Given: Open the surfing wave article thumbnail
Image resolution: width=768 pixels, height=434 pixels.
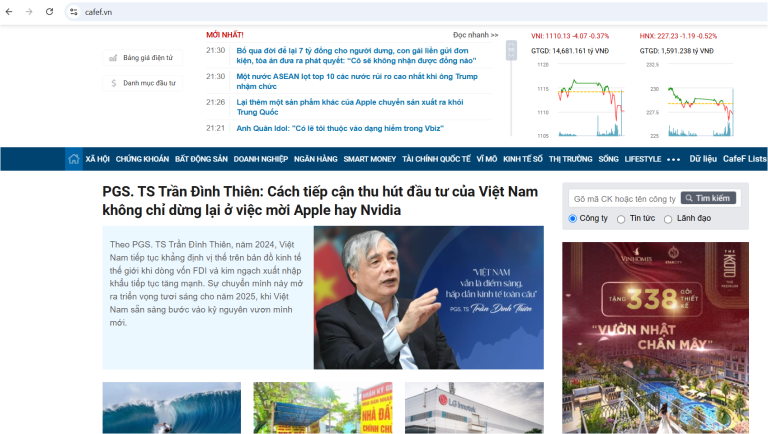Looking at the screenshot, I should click(171, 408).
